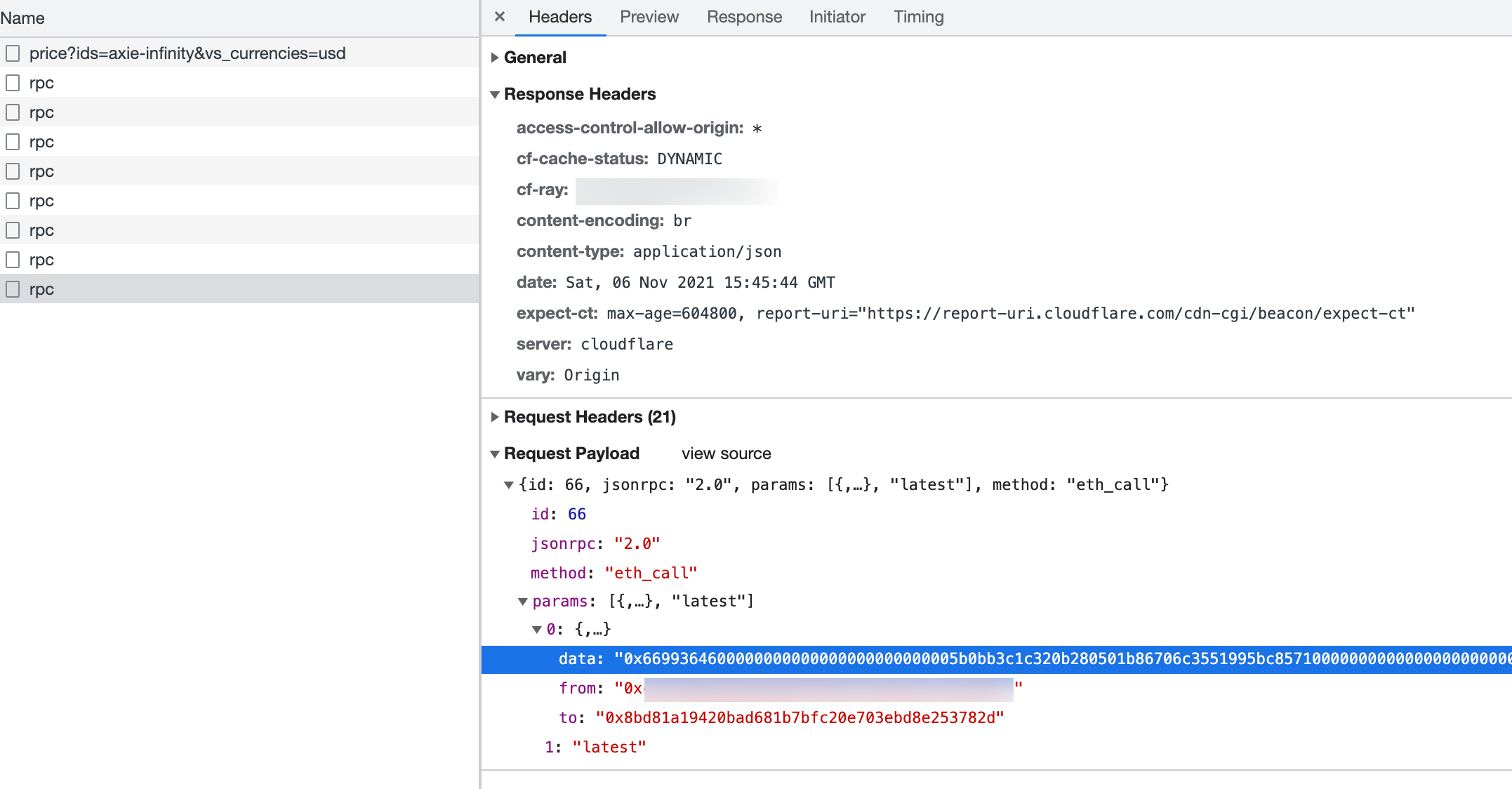Click the id: 66 payload entry
Screen dimensions: 1512x789
[x=558, y=515]
